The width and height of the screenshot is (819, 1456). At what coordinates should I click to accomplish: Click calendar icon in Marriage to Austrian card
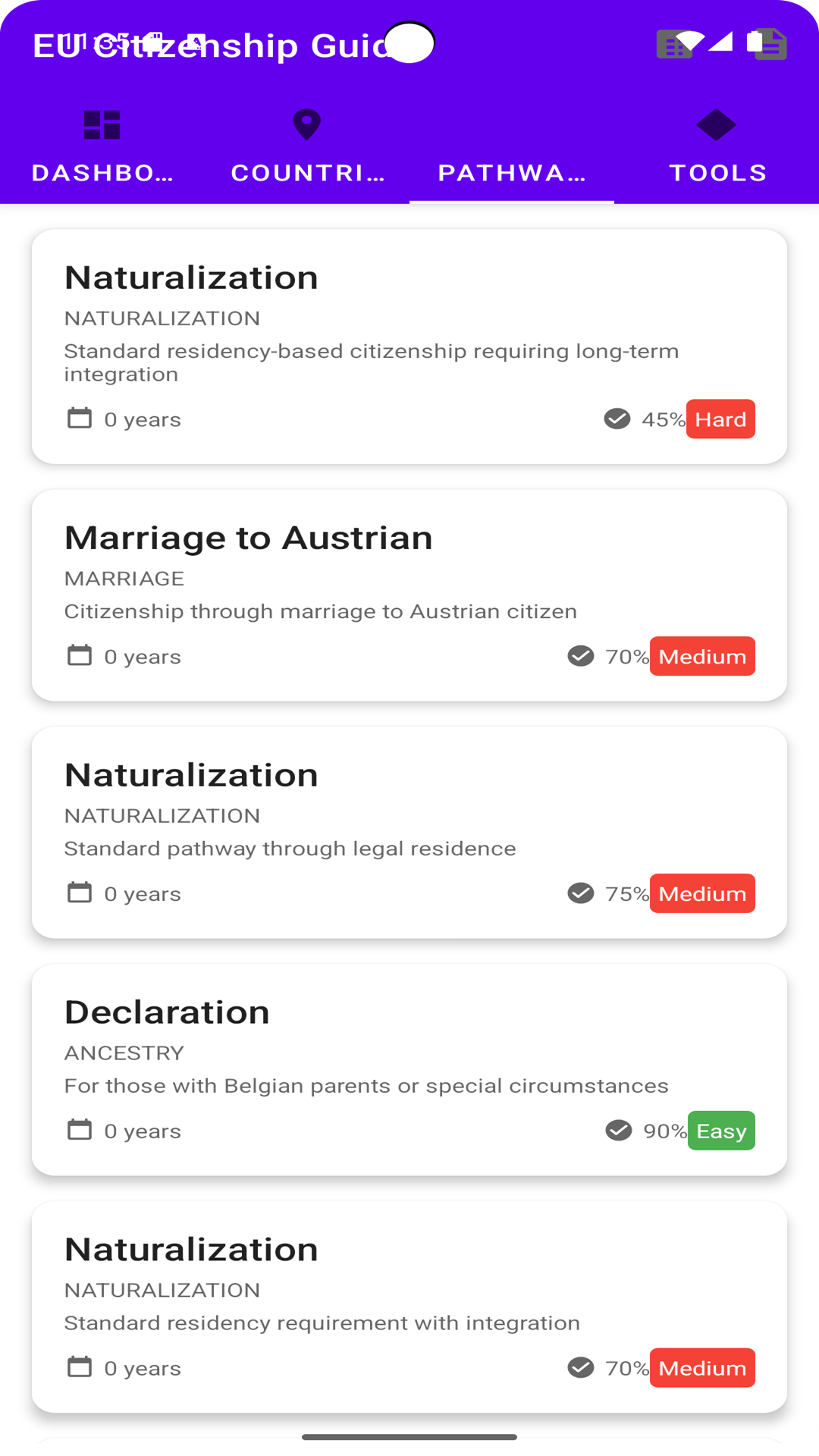(80, 655)
